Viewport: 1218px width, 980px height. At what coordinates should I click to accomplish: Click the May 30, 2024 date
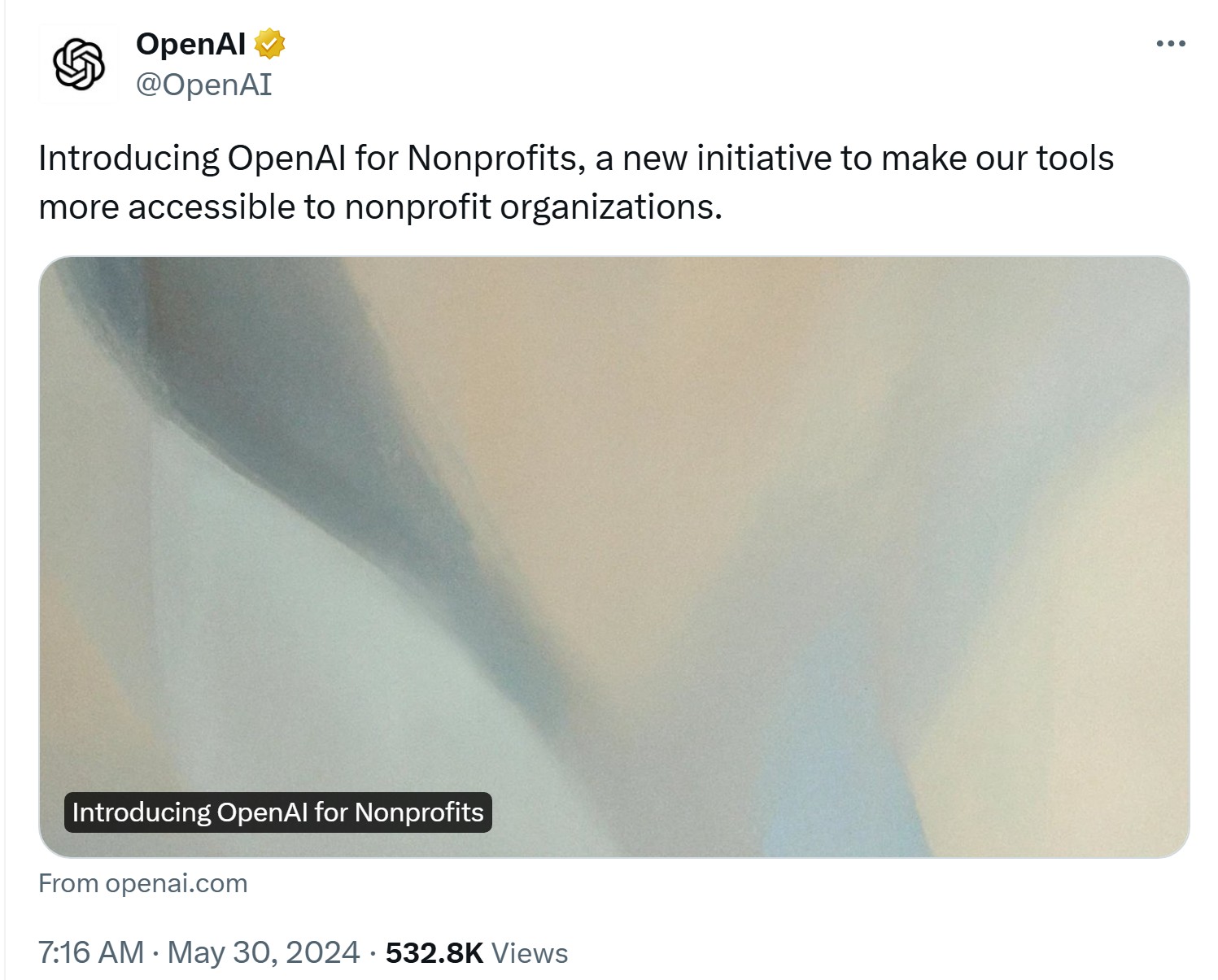point(264,952)
